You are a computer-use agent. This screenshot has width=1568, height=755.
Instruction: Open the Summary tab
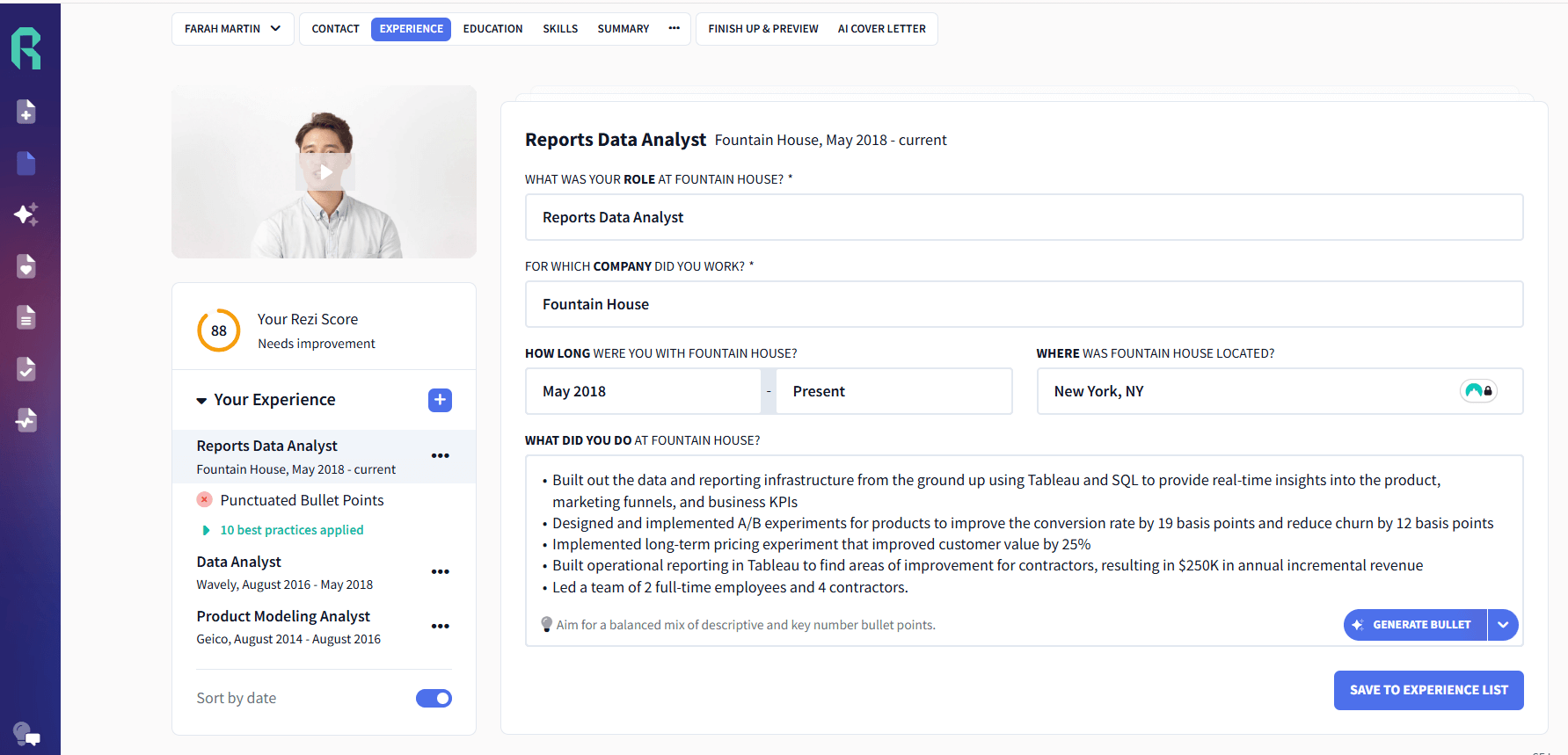coord(624,29)
